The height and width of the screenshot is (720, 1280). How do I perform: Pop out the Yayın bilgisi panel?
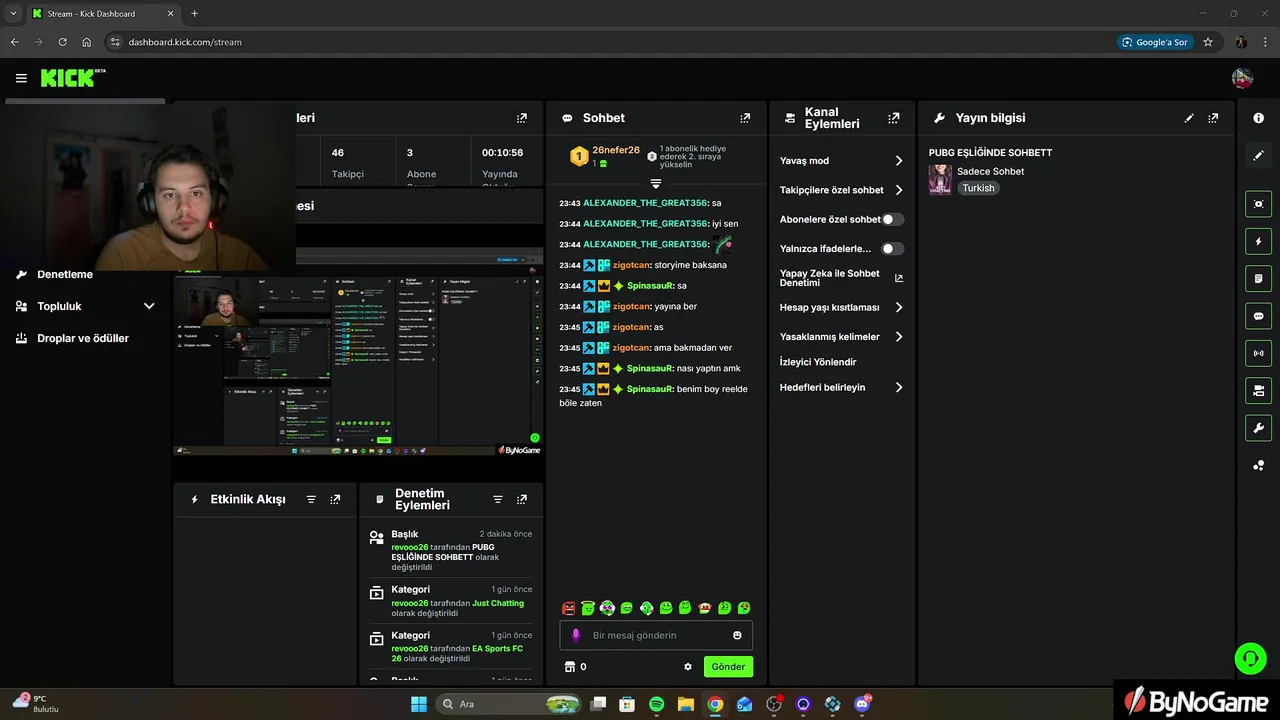1213,118
